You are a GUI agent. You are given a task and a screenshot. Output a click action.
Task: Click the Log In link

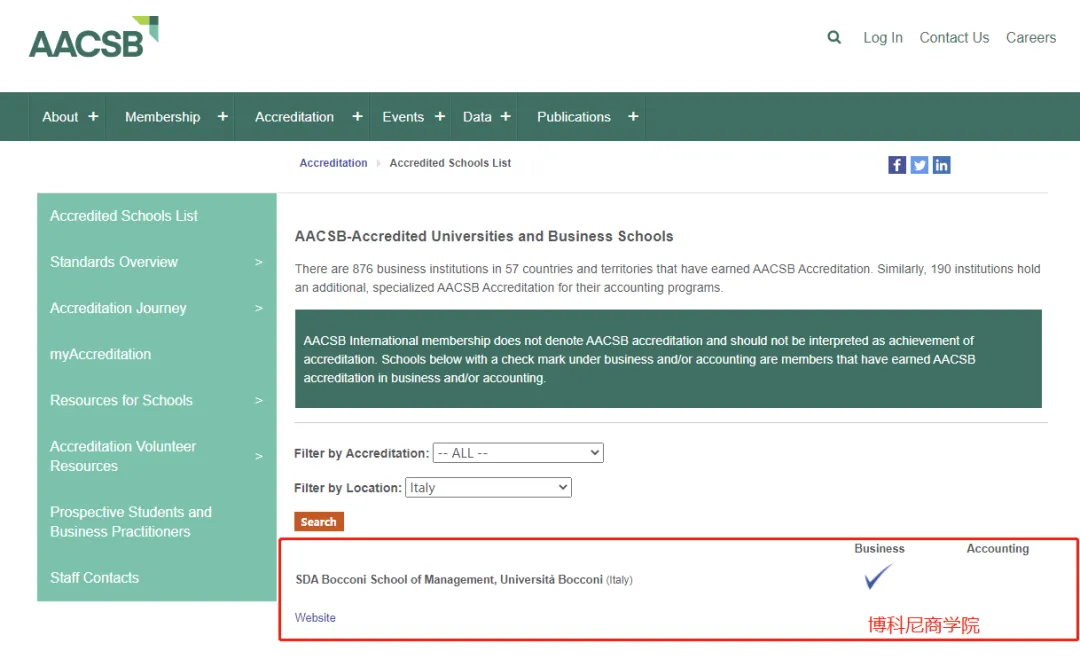coord(883,38)
